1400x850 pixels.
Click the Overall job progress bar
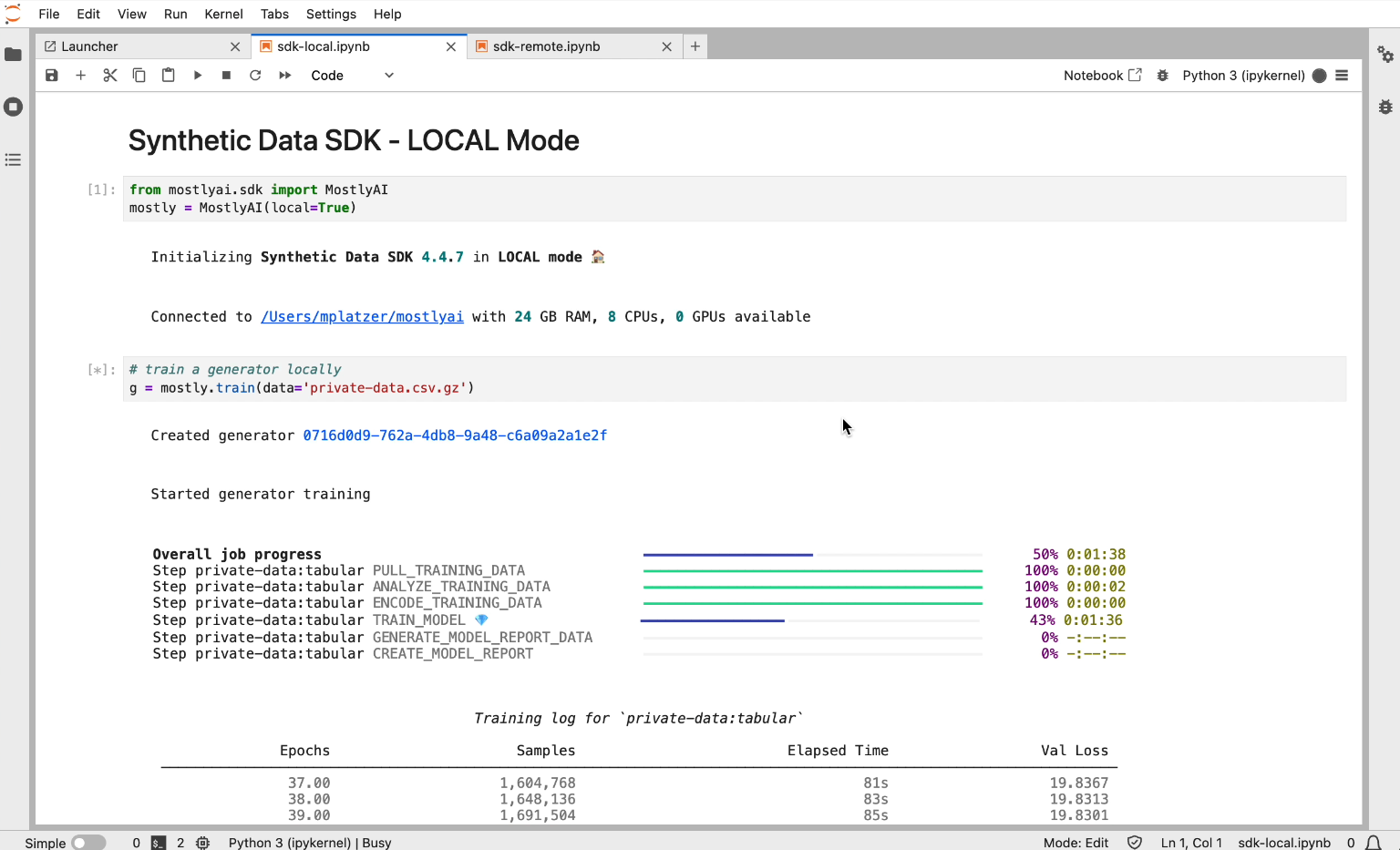[812, 555]
